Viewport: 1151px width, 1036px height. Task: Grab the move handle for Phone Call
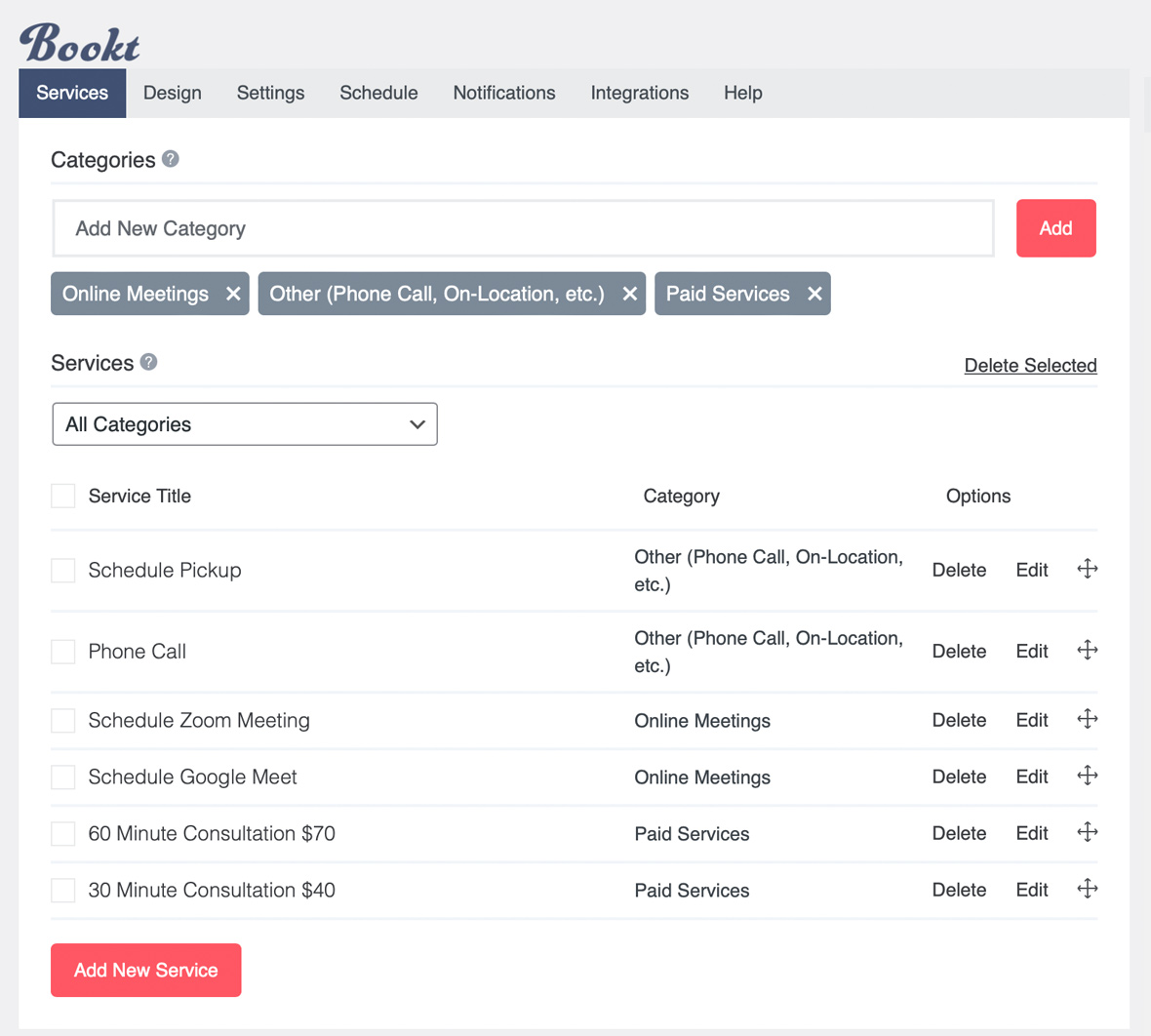[x=1088, y=651]
